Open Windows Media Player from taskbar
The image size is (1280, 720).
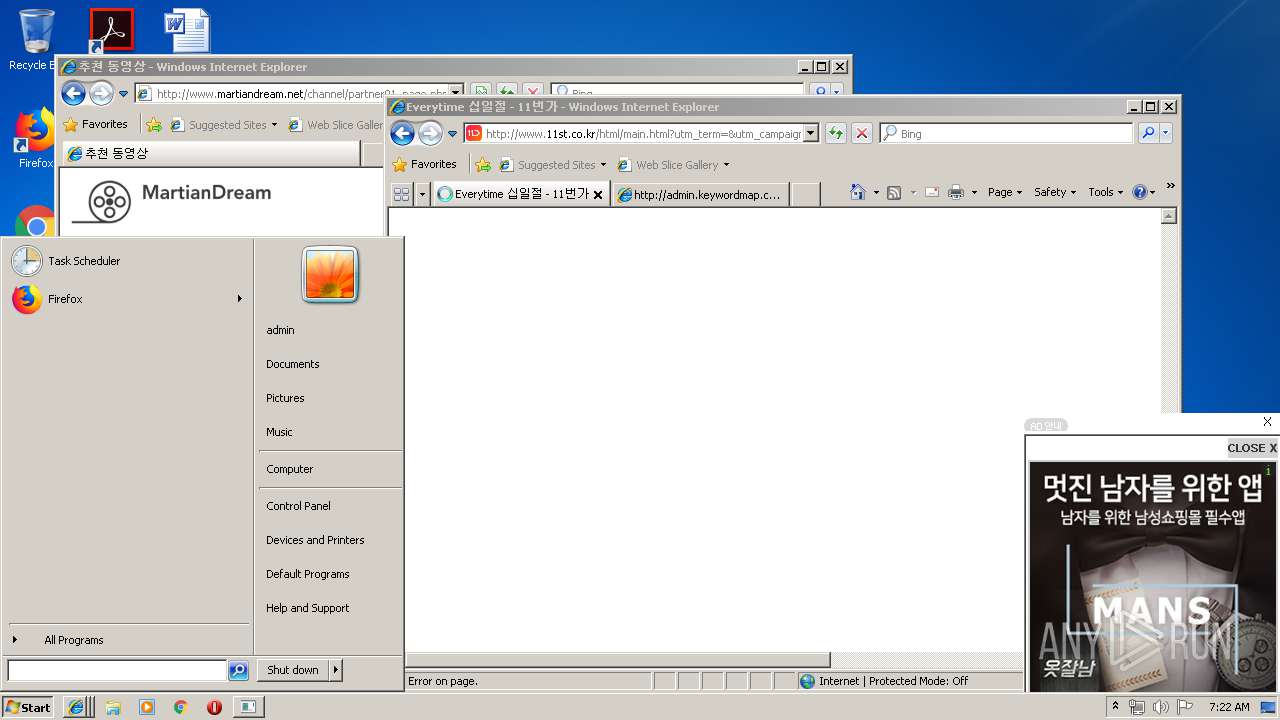click(147, 707)
